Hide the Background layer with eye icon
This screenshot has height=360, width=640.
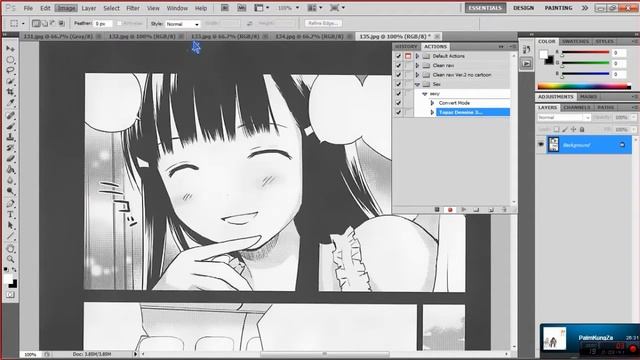pos(541,144)
